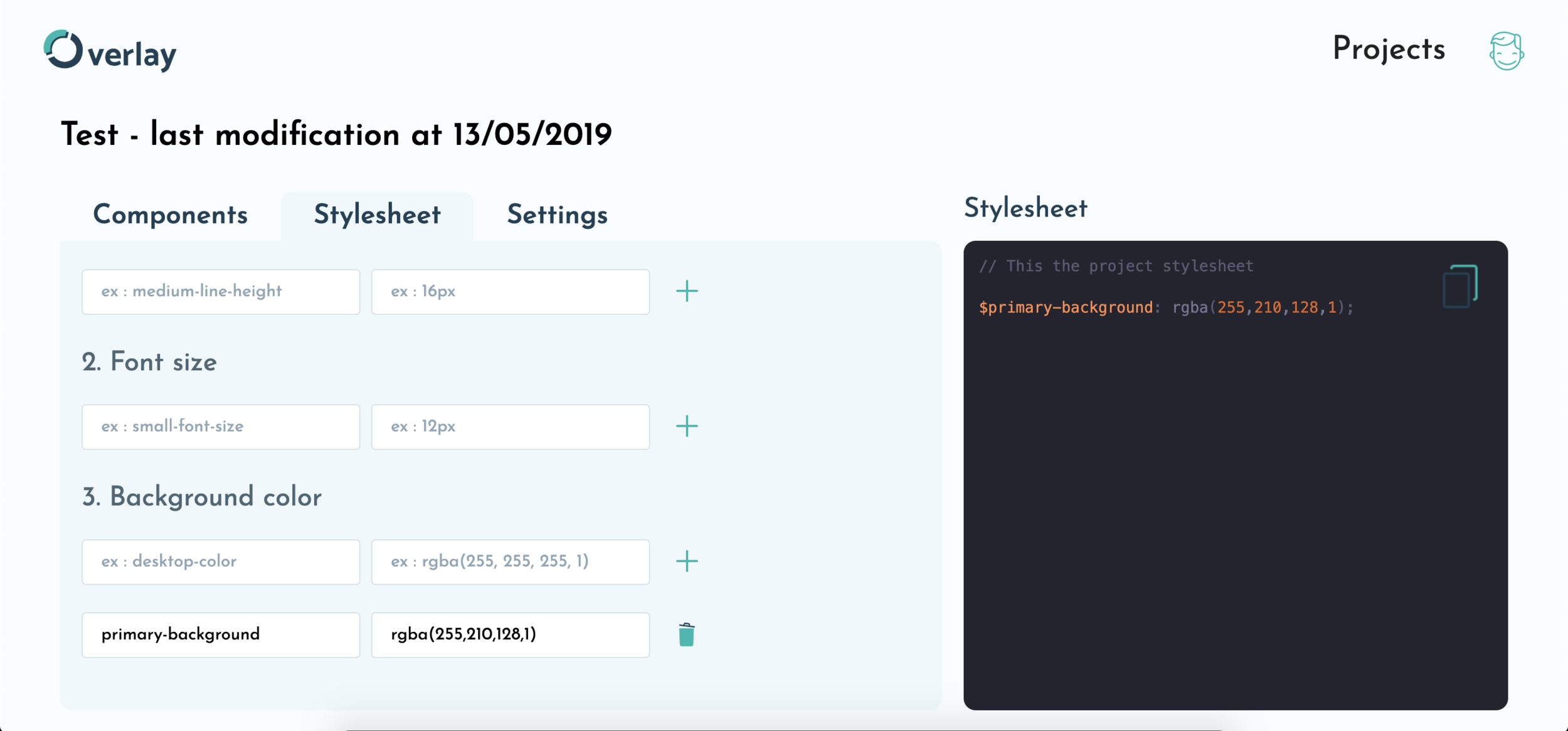Click the desktop-color name field
Image resolution: width=1568 pixels, height=731 pixels.
click(221, 562)
